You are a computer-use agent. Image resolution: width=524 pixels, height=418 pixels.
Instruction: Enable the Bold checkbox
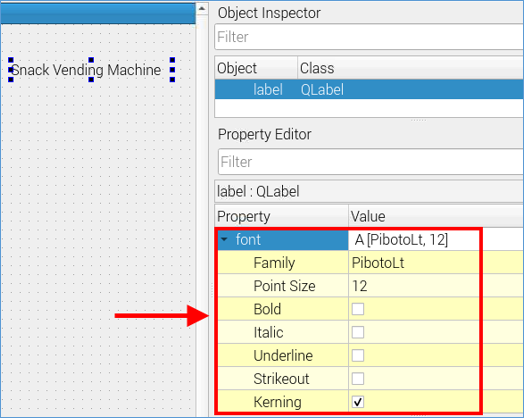pos(358,309)
